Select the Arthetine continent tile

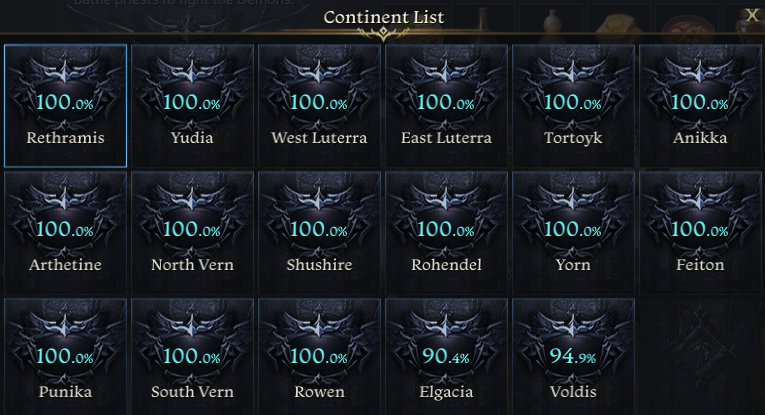tap(65, 233)
